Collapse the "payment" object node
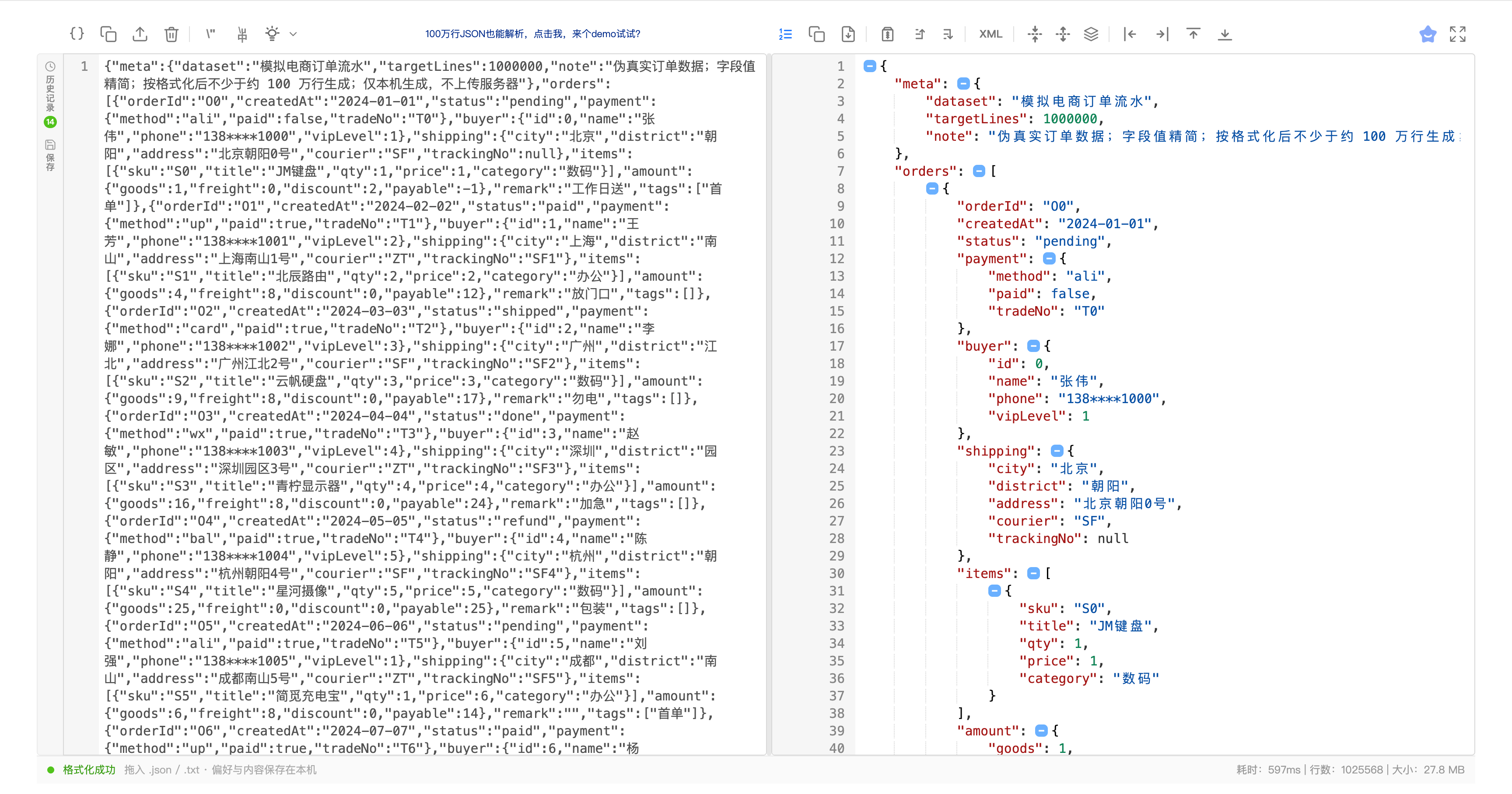 coord(1049,258)
